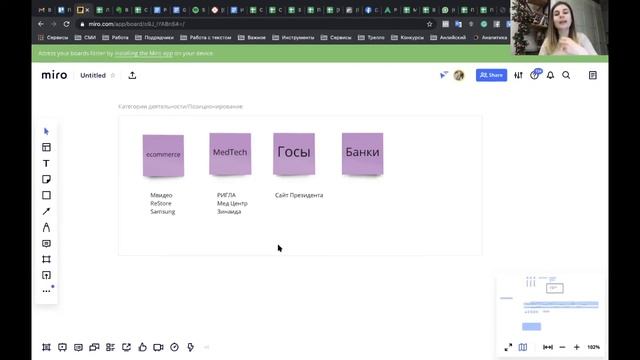Click the minimap preview thumbnail

(551, 304)
